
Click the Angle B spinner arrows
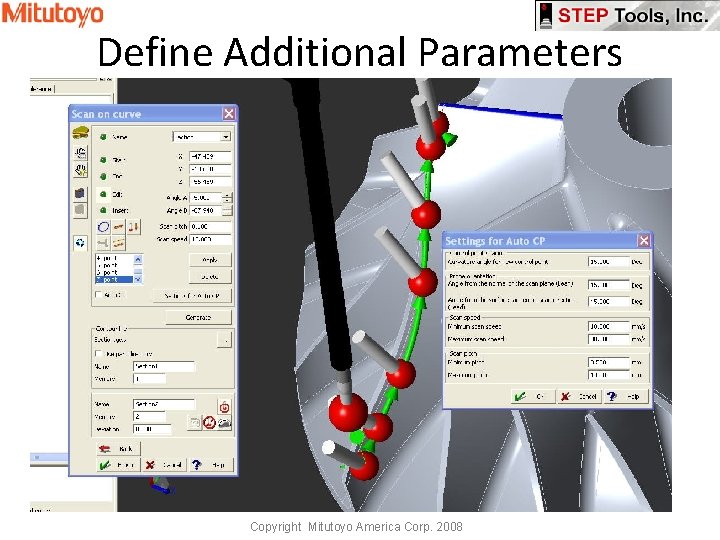(x=227, y=210)
